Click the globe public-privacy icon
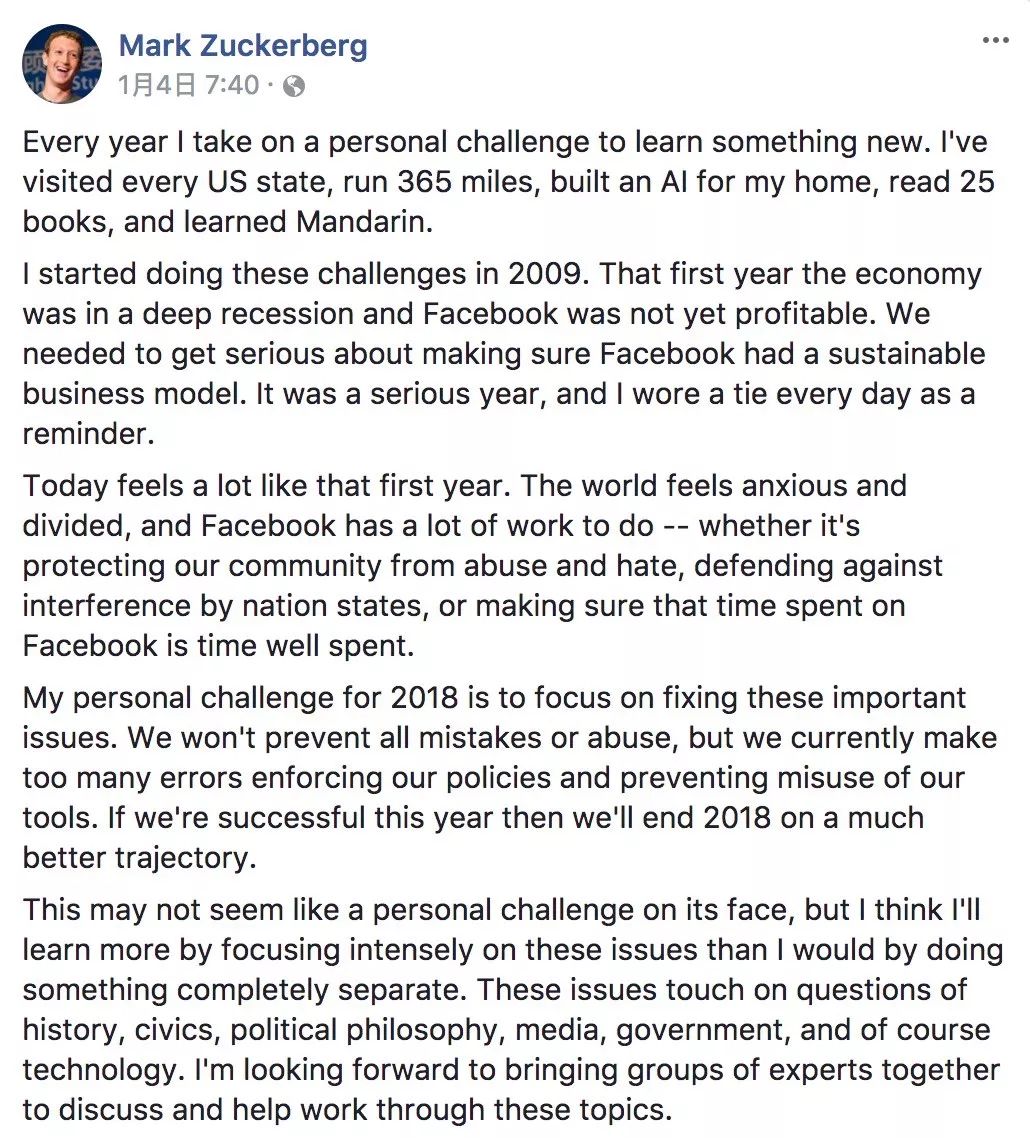 [x=294, y=86]
